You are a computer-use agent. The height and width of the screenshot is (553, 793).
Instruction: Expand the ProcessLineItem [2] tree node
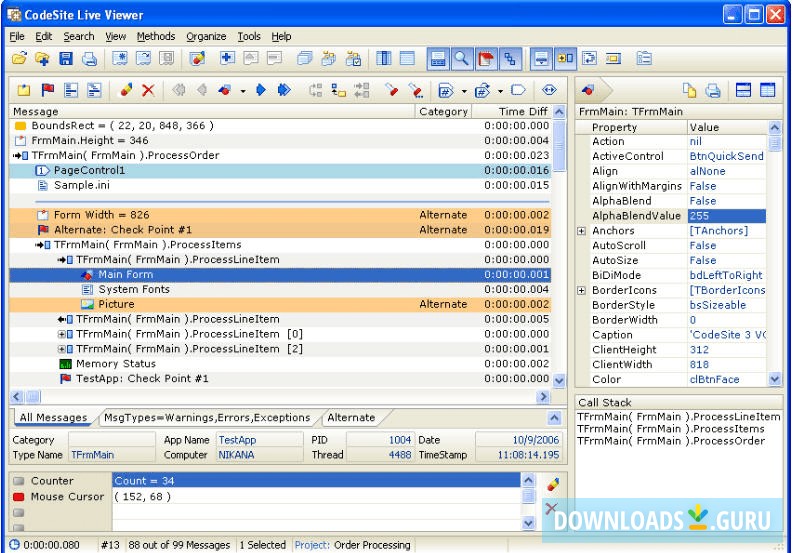(x=61, y=349)
